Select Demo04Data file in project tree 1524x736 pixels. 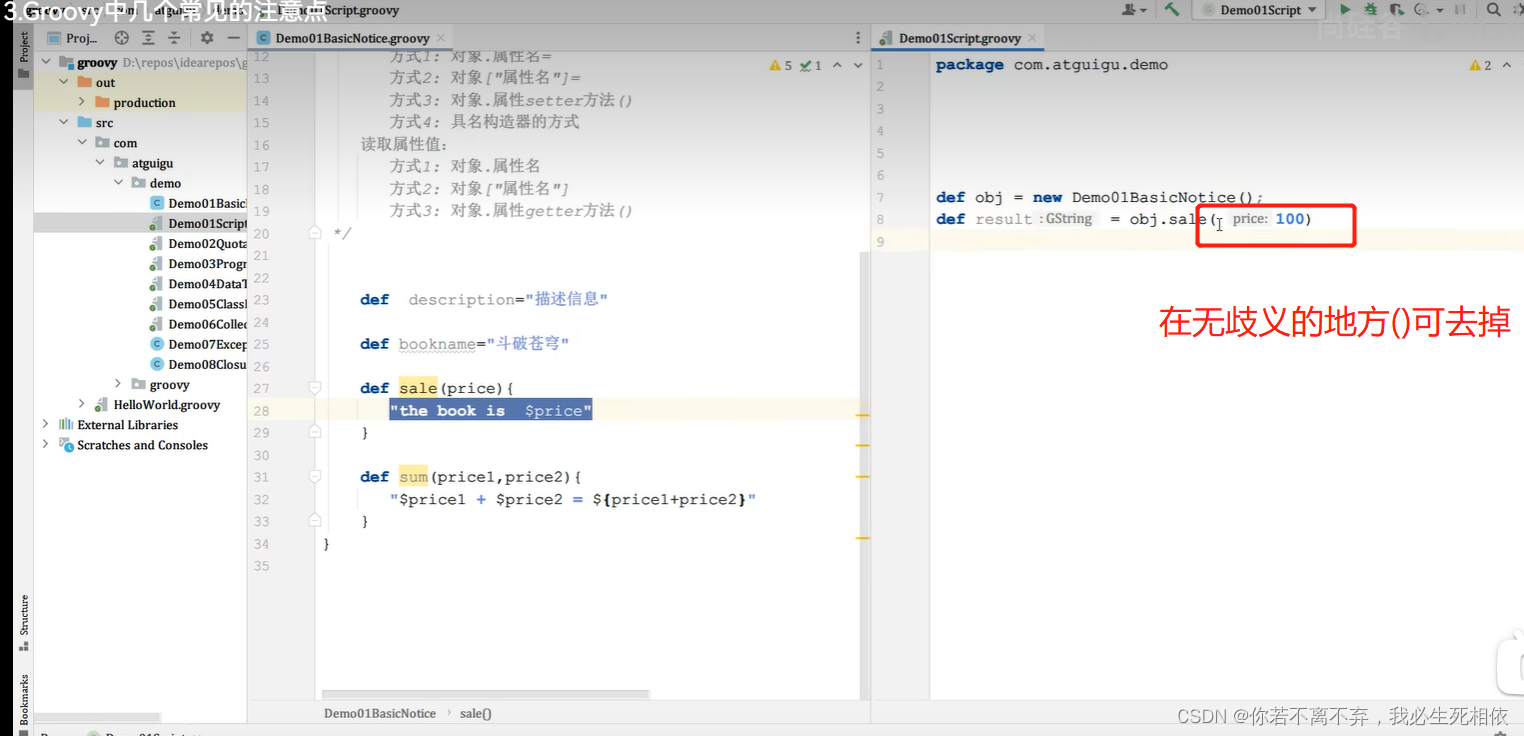[x=140, y=283]
